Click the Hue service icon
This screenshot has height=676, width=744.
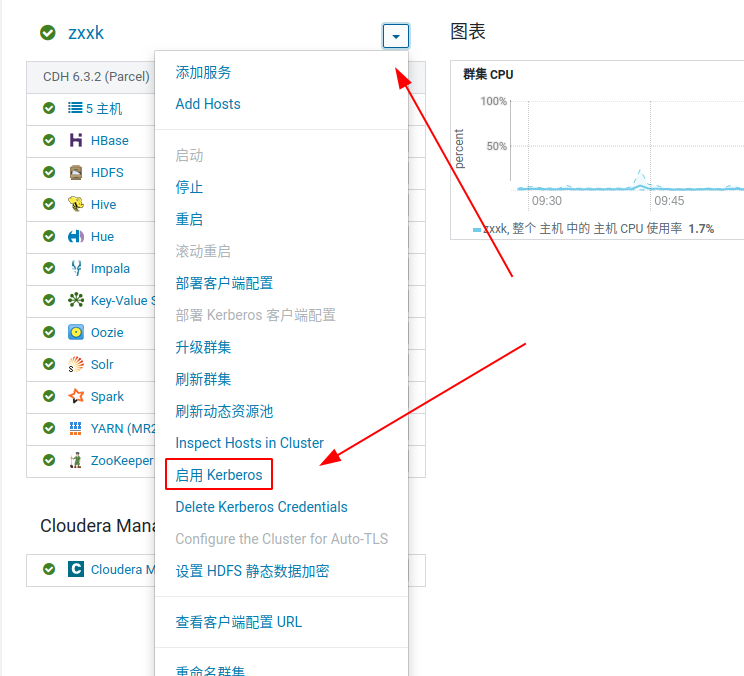76,236
